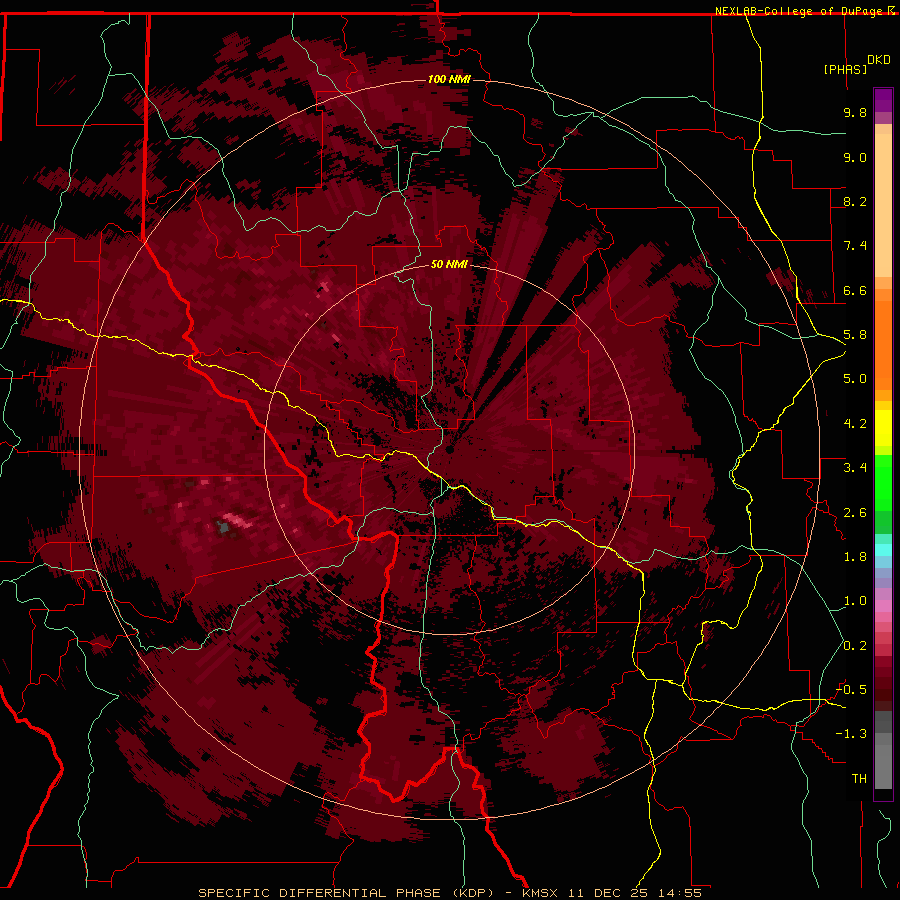Click the 6.6 scale value
The width and height of the screenshot is (900, 900).
pyautogui.click(x=855, y=290)
